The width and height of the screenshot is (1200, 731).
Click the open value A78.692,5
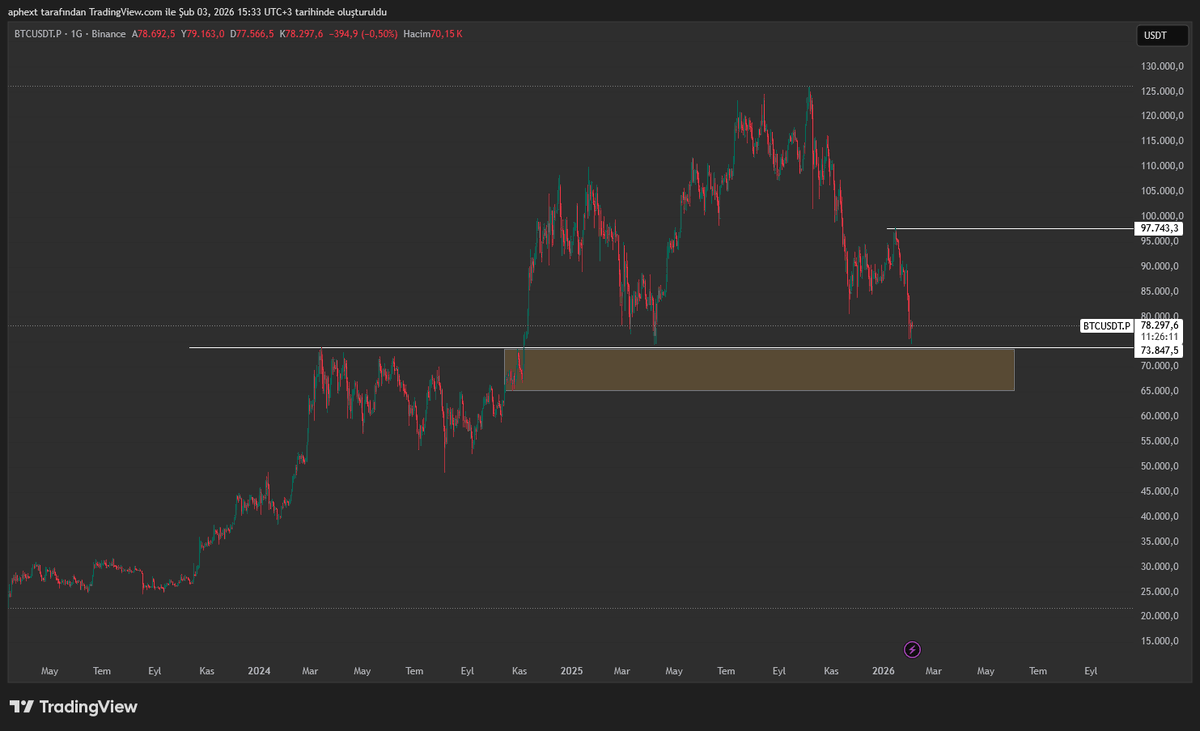click(154, 34)
